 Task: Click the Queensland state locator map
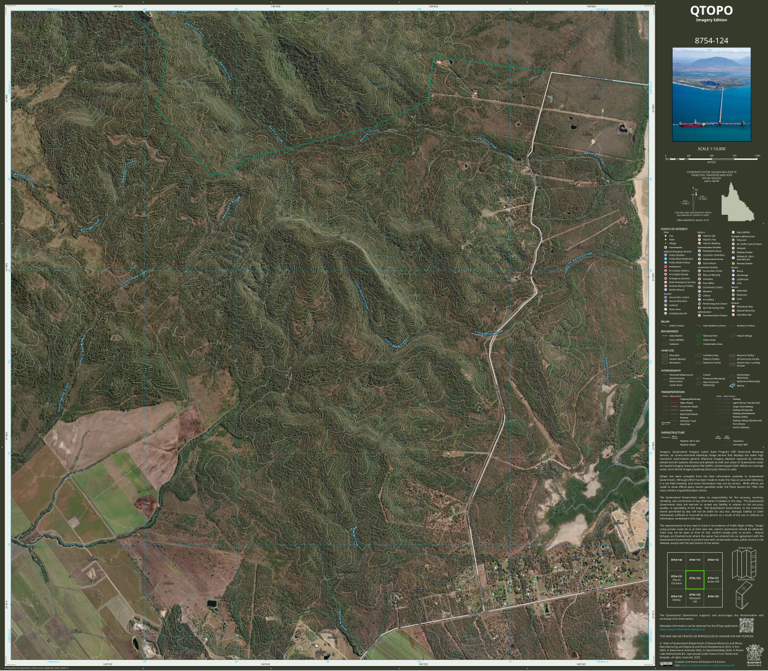pos(737,202)
